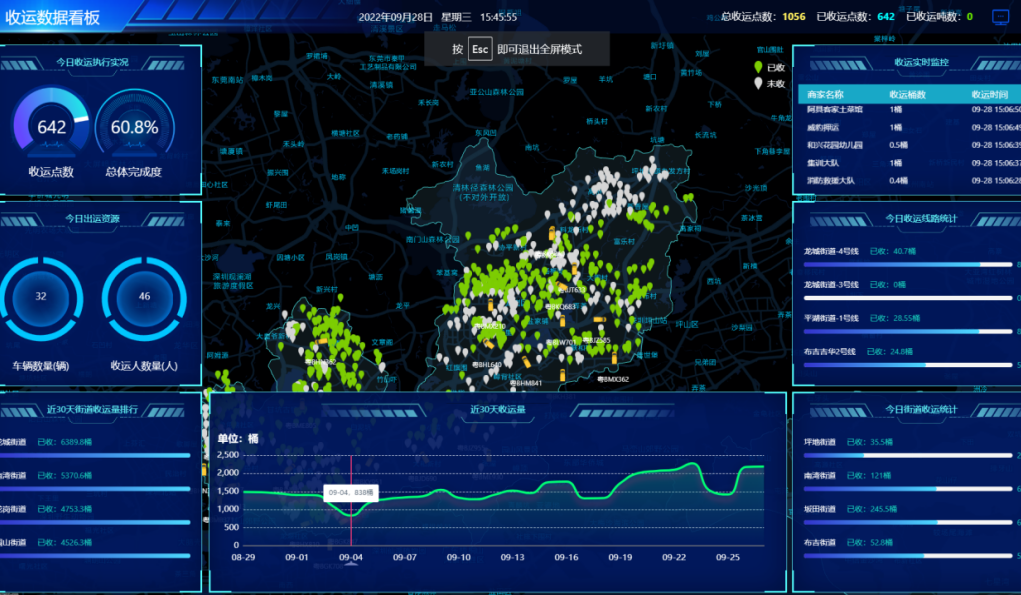
Task: Click the 近30天街道收运量排行 panel title
Action: pos(92,409)
